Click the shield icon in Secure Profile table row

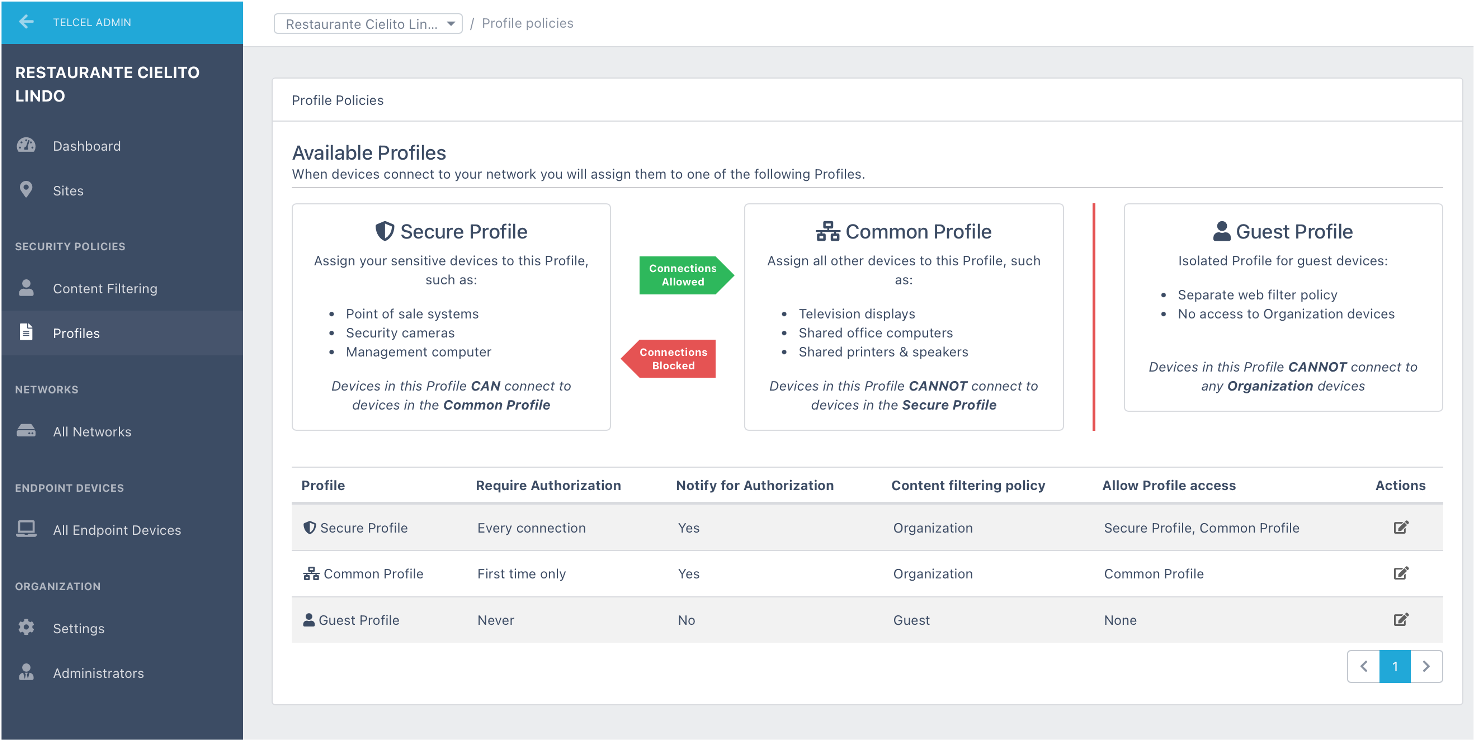click(309, 527)
